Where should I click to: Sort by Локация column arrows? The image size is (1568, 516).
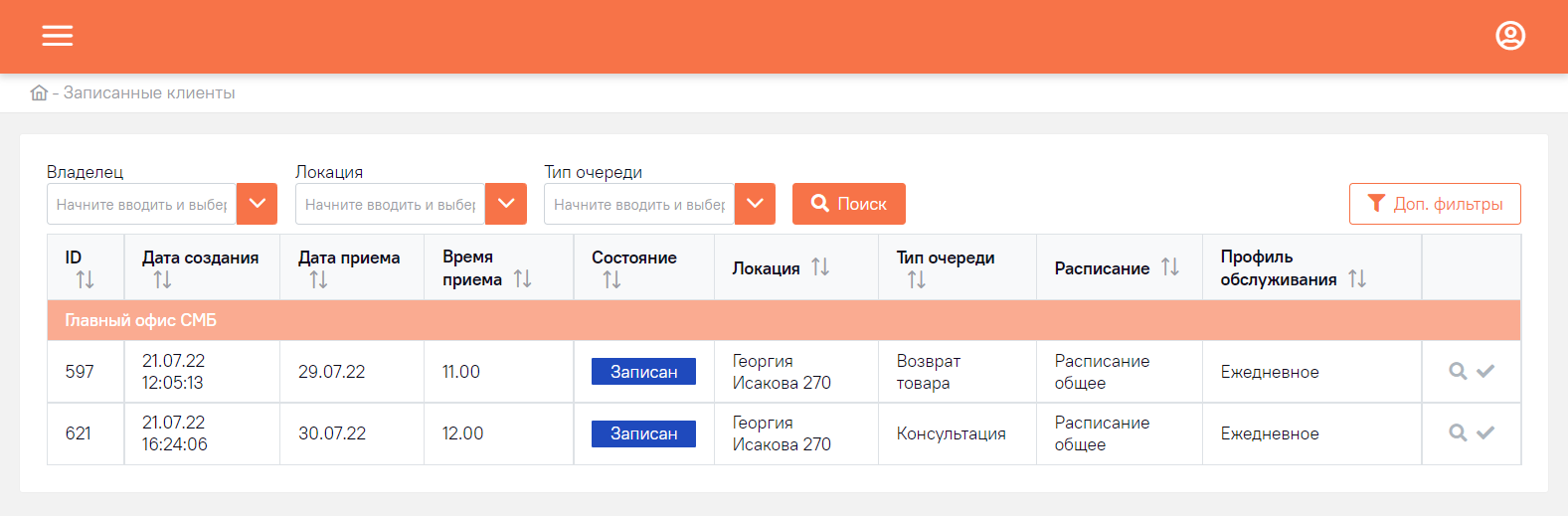pos(820,266)
